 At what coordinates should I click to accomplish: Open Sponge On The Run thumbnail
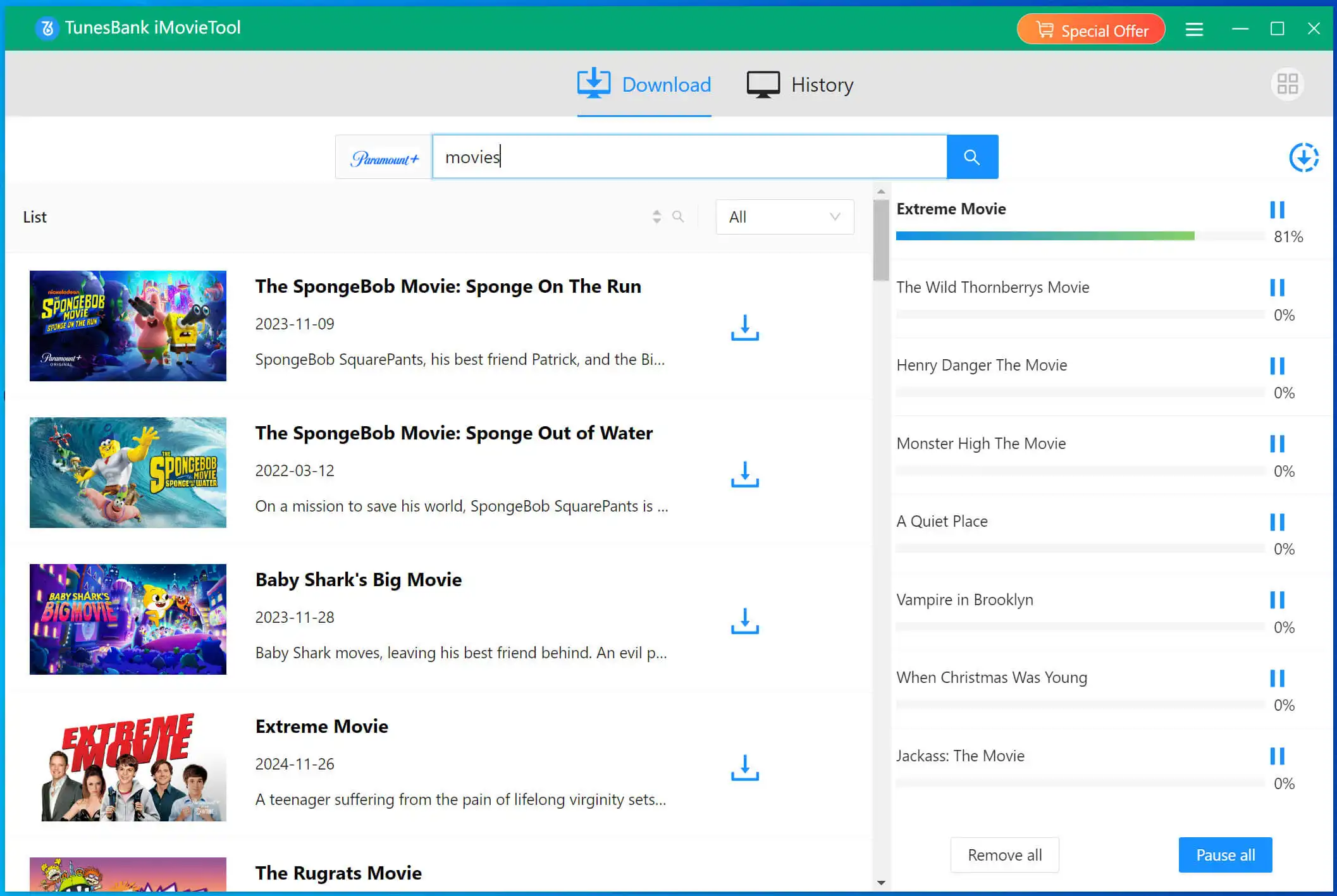click(x=128, y=326)
